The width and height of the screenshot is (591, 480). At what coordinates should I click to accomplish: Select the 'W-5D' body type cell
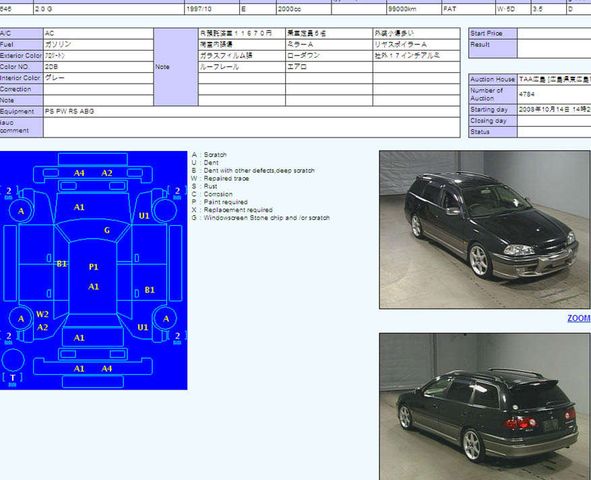pyautogui.click(x=513, y=9)
